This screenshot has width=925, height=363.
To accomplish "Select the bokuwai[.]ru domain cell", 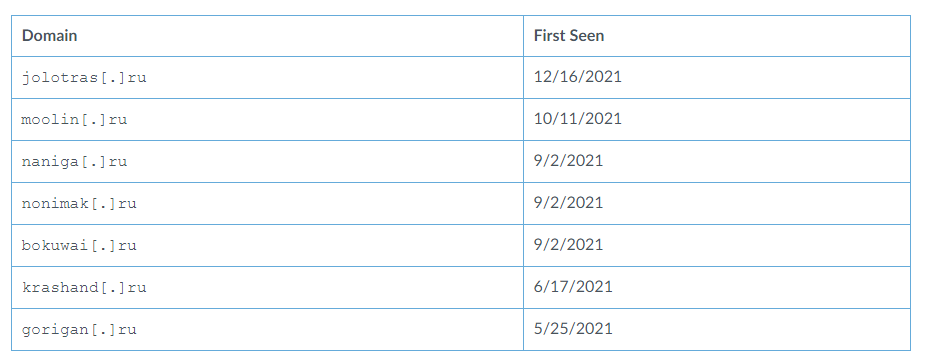I will point(267,245).
